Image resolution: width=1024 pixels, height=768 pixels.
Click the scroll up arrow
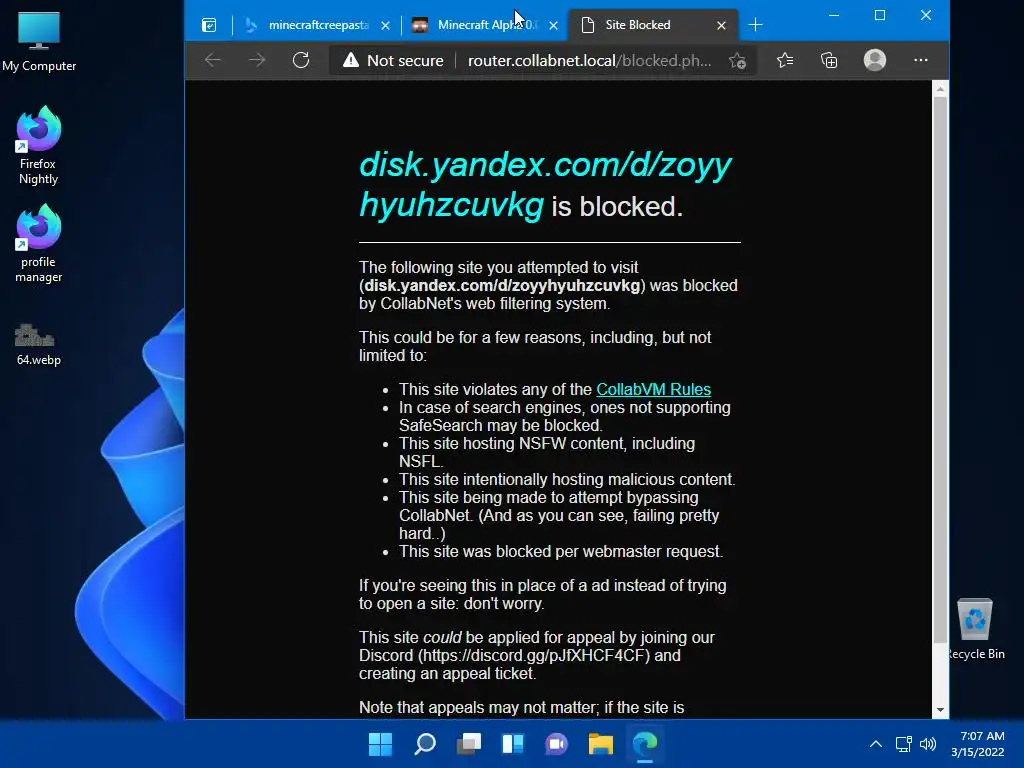tap(940, 89)
